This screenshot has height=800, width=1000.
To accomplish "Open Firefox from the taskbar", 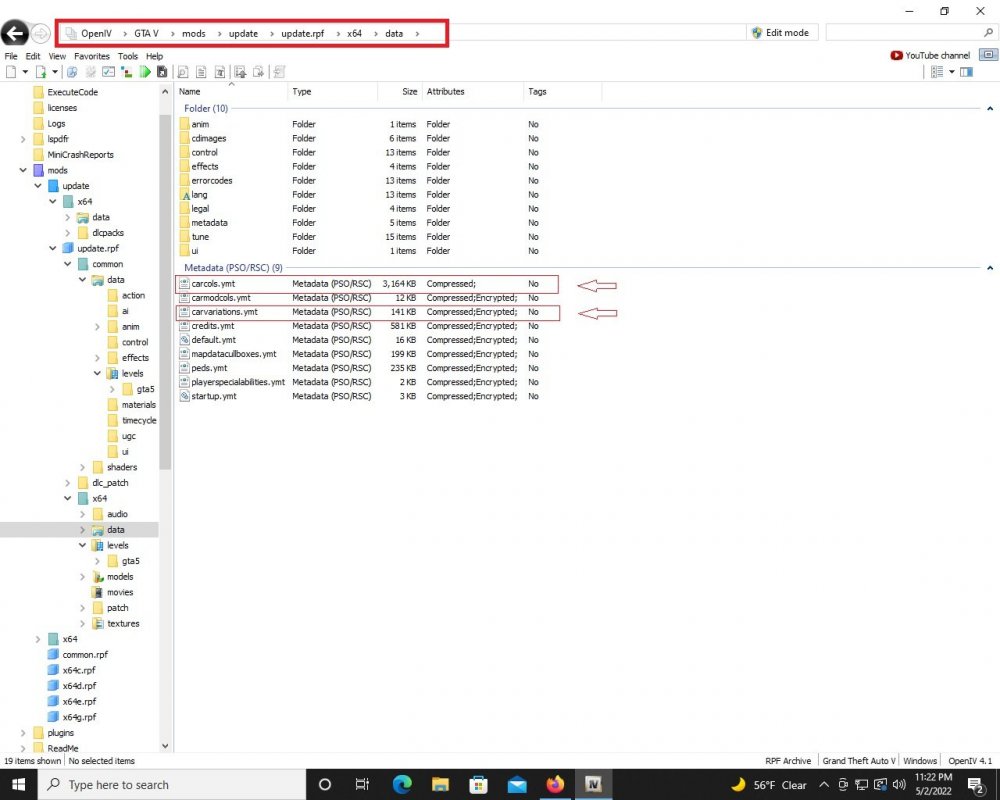I will pos(555,784).
